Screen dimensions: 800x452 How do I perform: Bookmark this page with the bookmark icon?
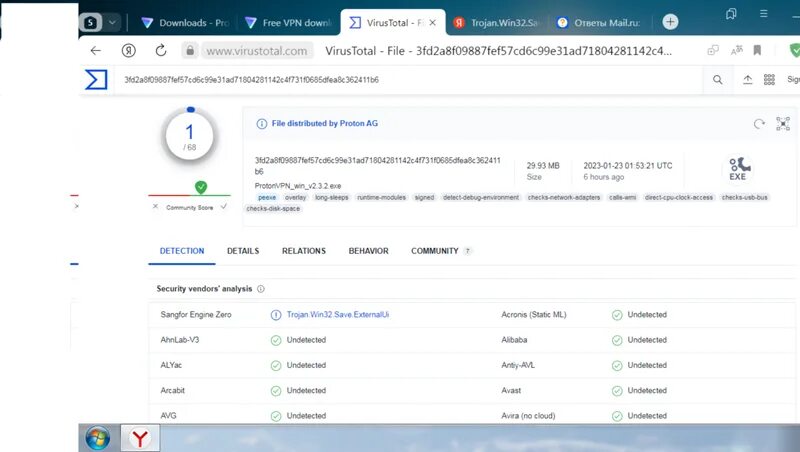coord(757,51)
